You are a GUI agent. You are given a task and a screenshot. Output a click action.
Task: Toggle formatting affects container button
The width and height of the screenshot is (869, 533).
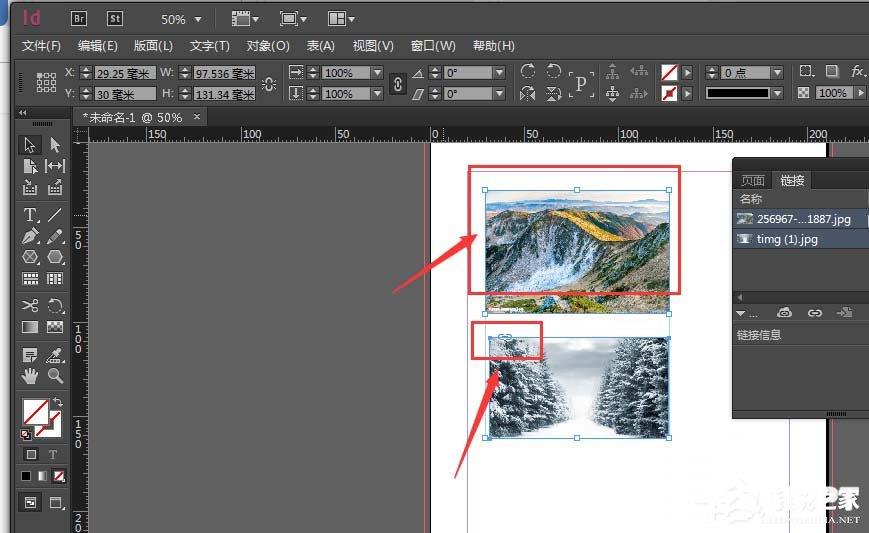point(32,454)
